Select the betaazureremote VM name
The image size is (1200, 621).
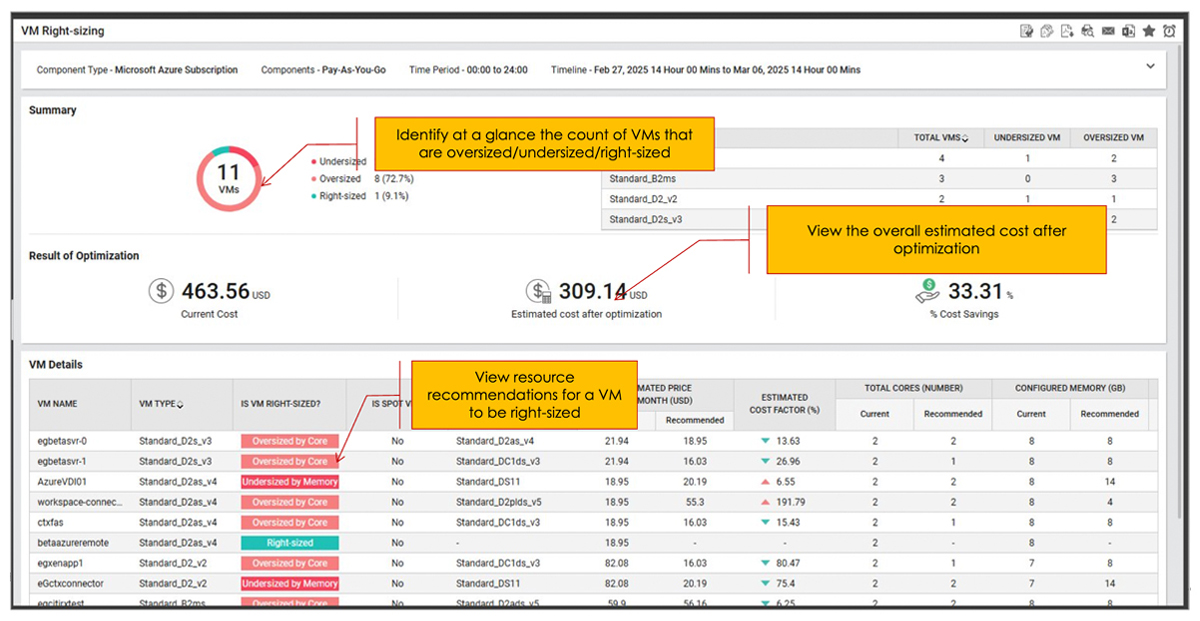pos(72,543)
